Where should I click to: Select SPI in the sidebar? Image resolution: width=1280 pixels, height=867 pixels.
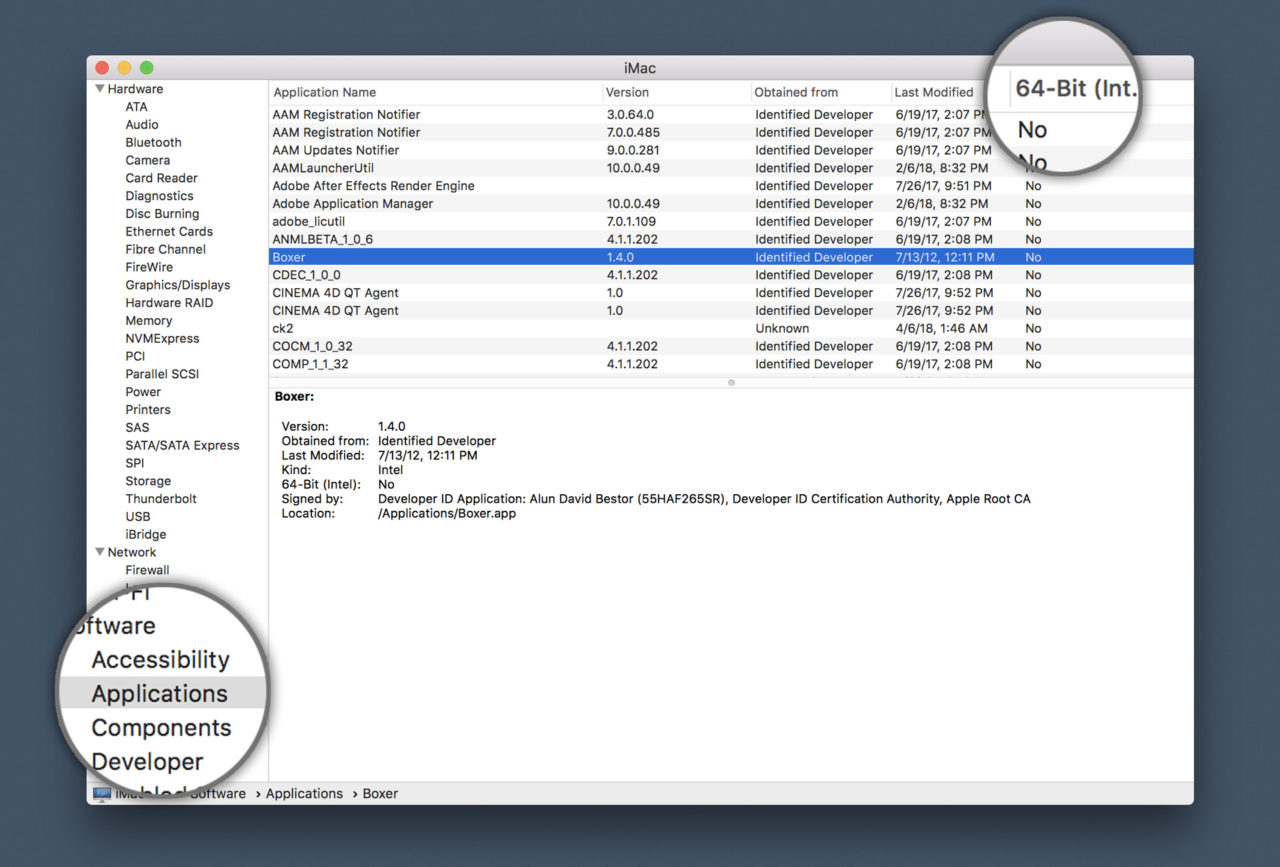[134, 463]
